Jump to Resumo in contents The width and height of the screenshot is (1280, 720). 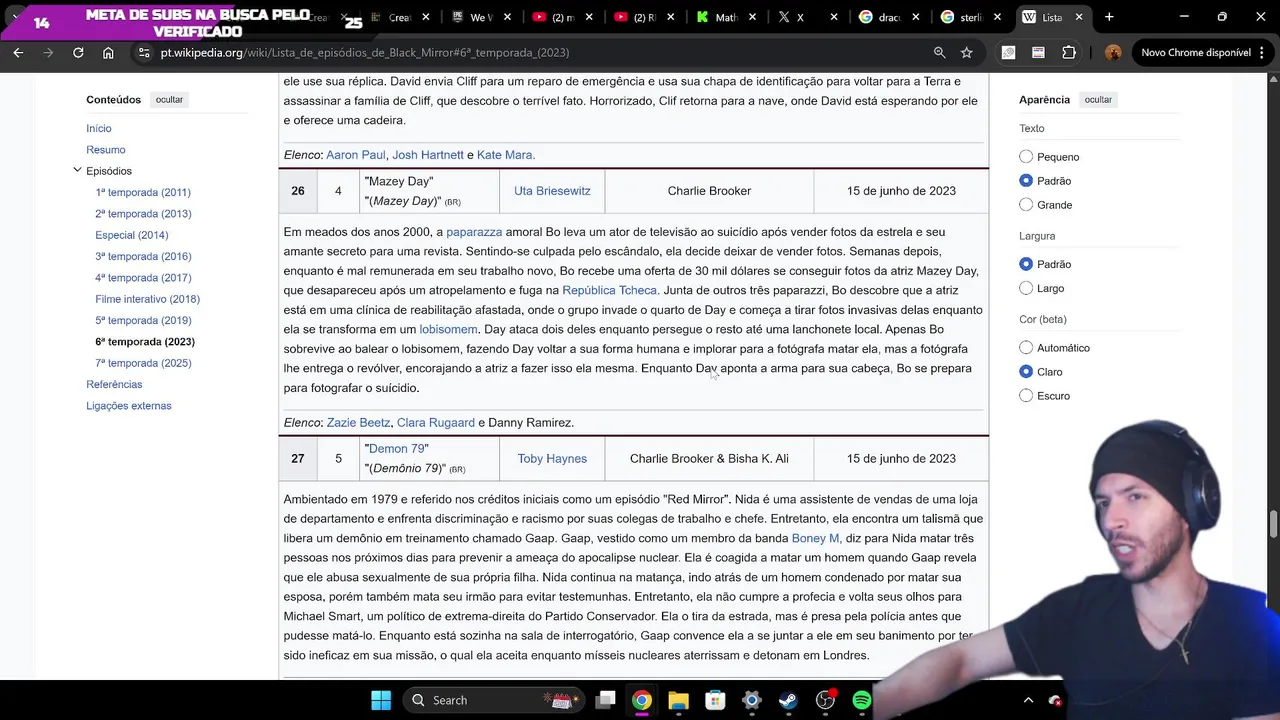click(106, 150)
